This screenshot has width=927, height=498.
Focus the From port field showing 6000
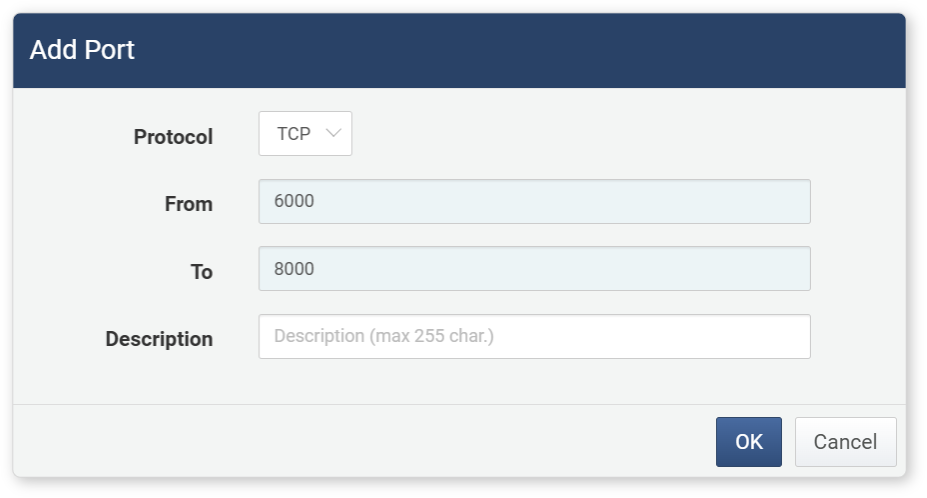(534, 202)
